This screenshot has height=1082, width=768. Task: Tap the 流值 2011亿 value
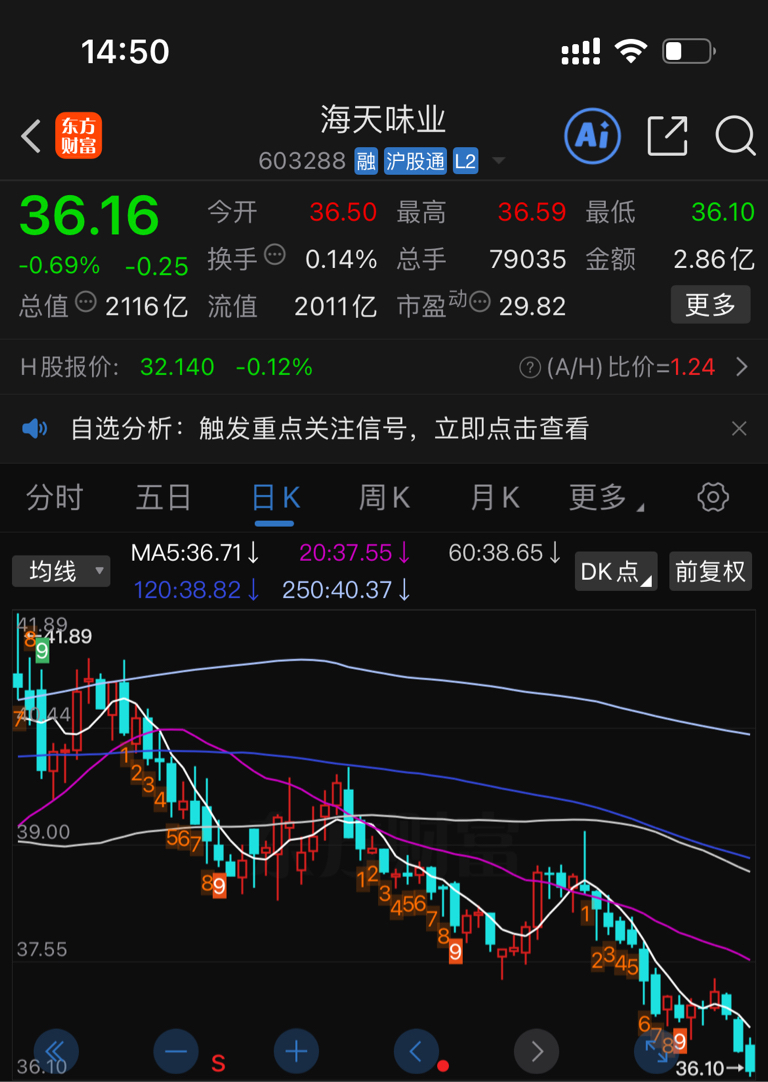click(x=335, y=306)
